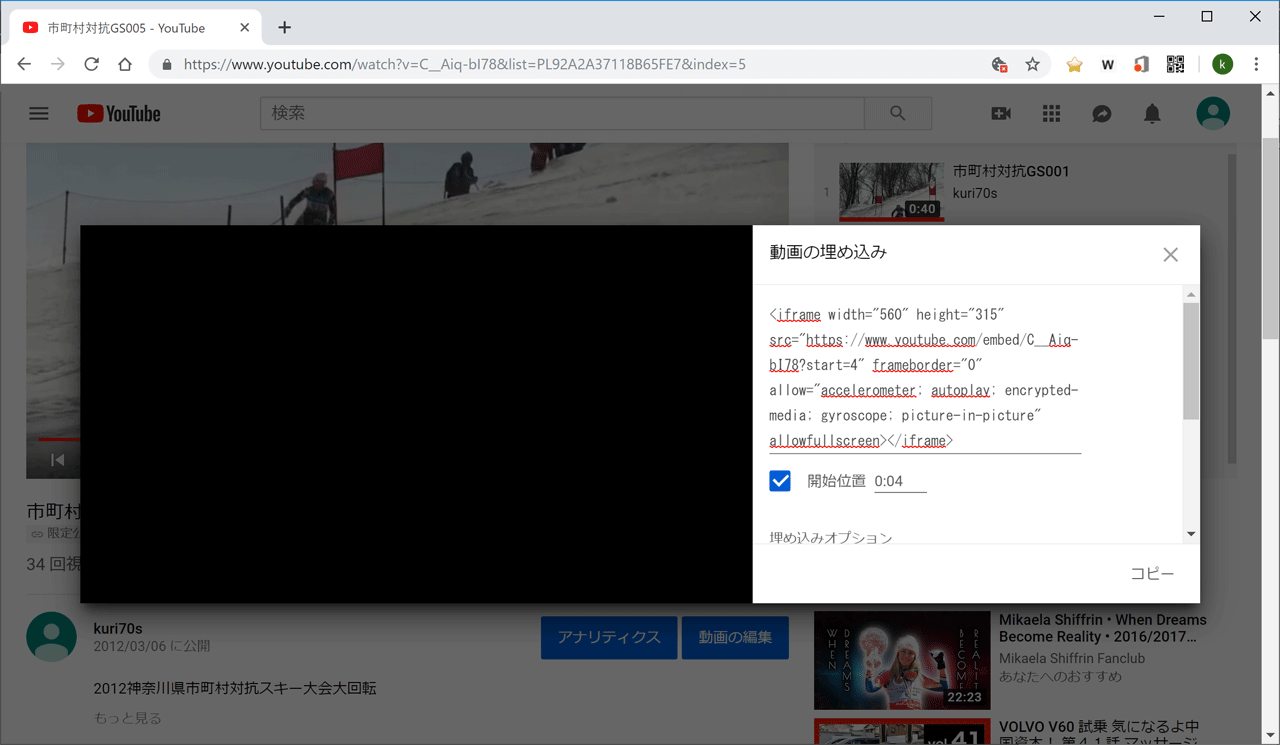Bookmark this page with star icon
Screen dimensions: 1280x745
(x=1033, y=64)
